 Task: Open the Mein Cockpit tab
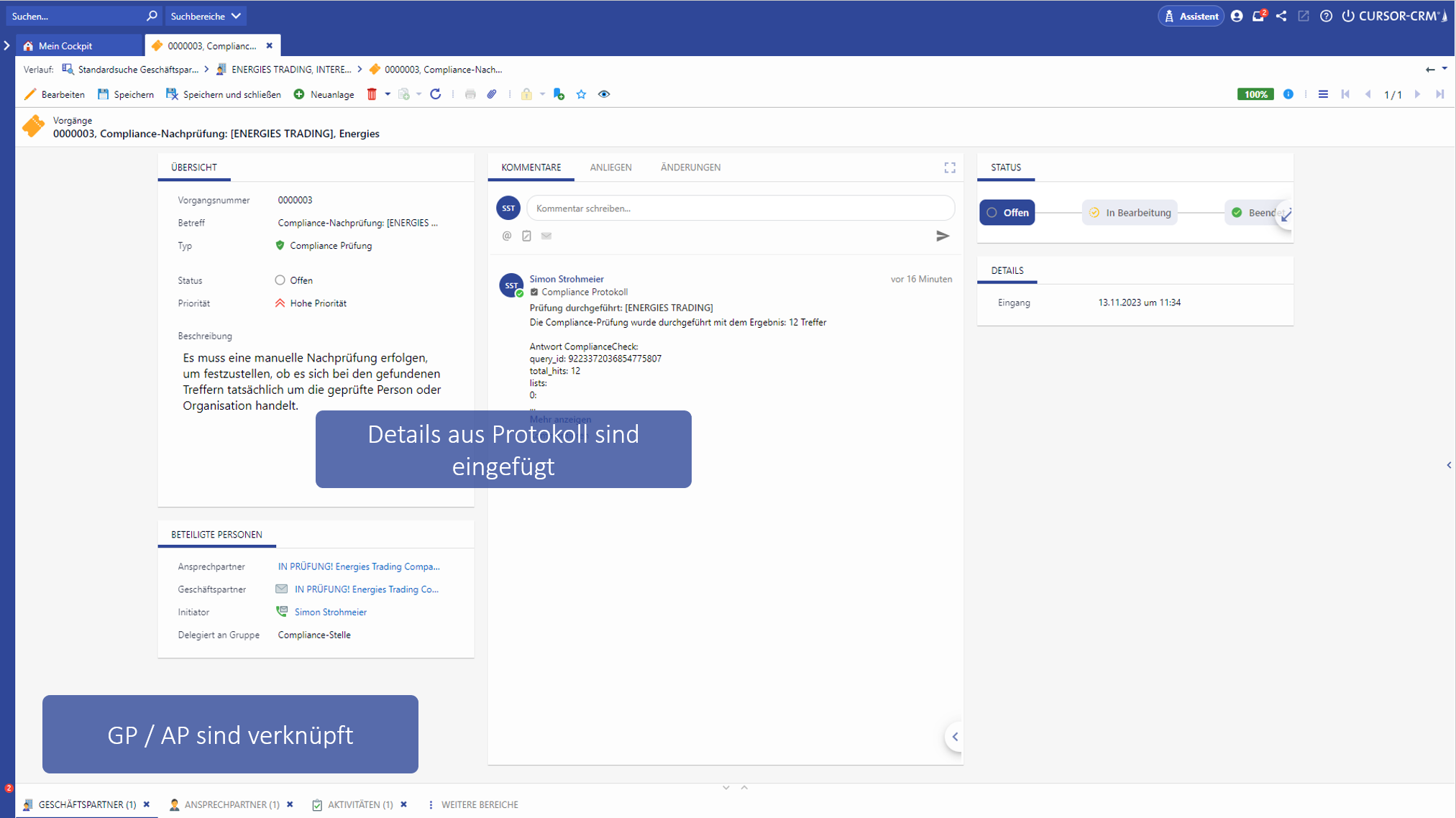click(x=65, y=46)
